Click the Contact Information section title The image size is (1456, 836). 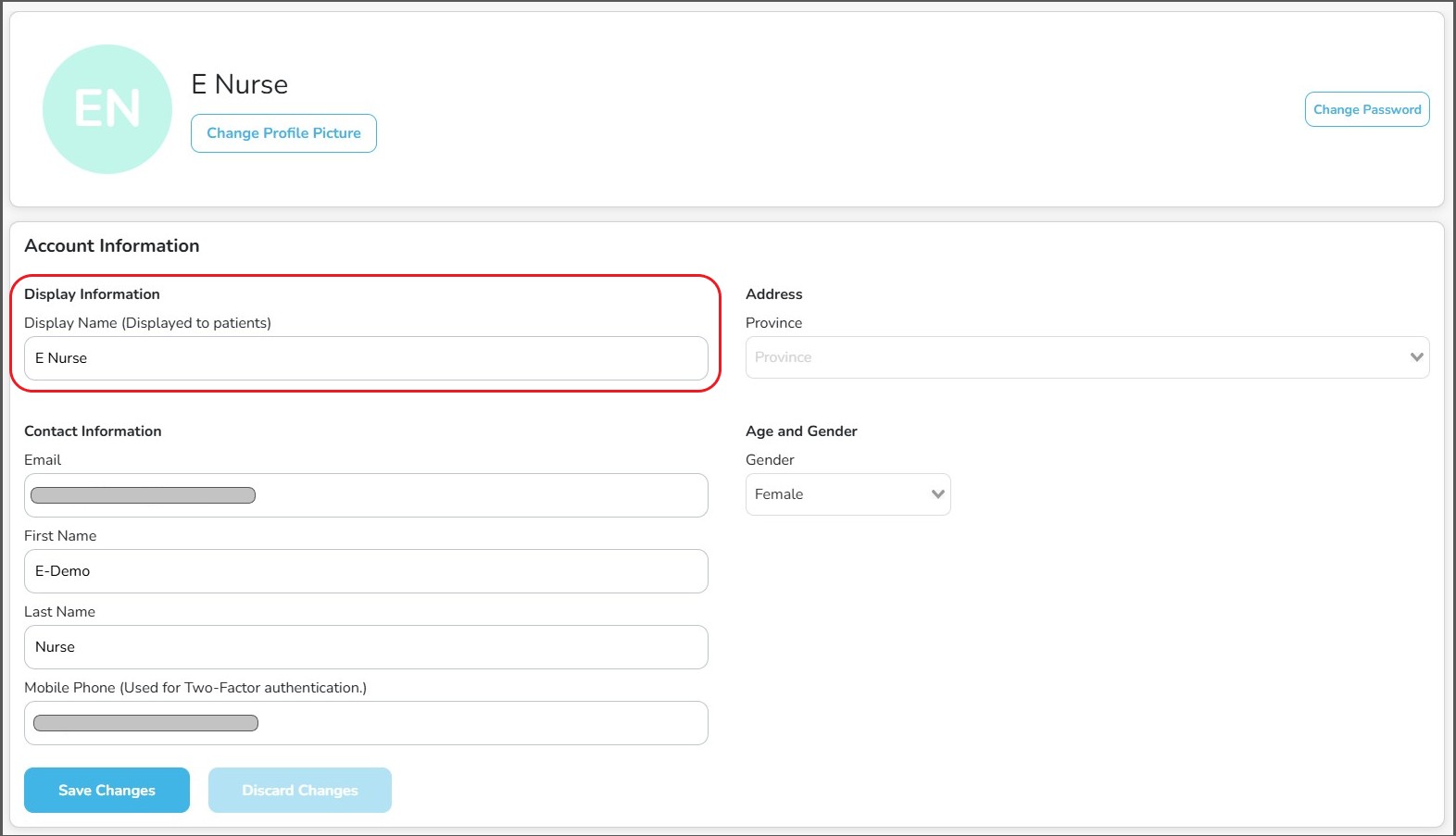pos(93,431)
